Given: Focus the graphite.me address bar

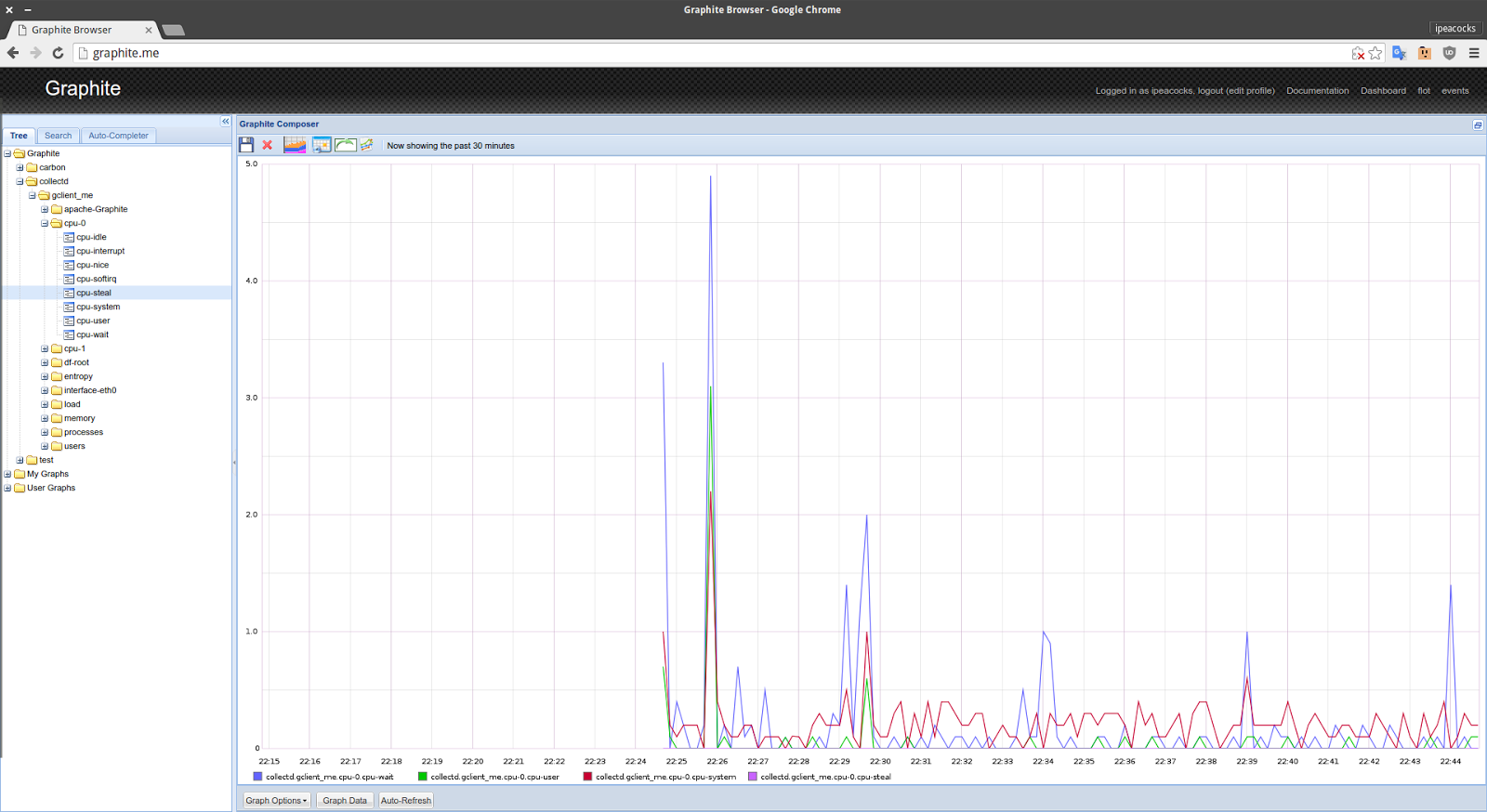Looking at the screenshot, I should click(716, 53).
